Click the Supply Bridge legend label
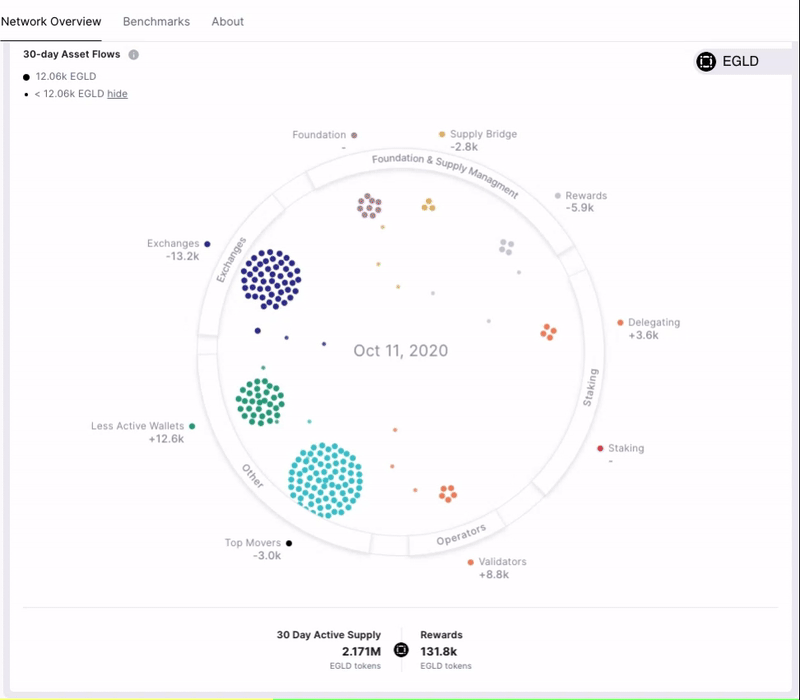 [x=483, y=134]
